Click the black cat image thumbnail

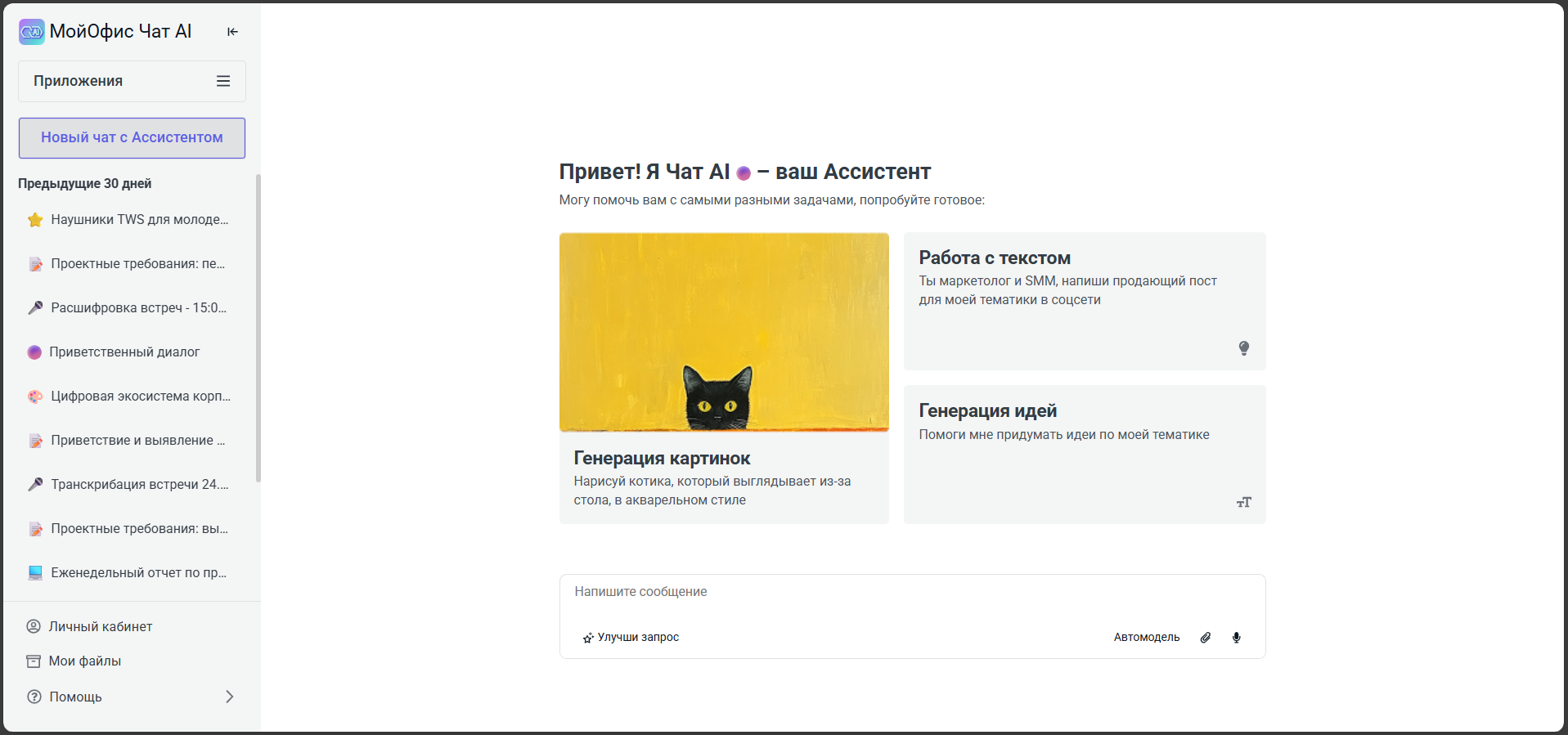coord(723,332)
